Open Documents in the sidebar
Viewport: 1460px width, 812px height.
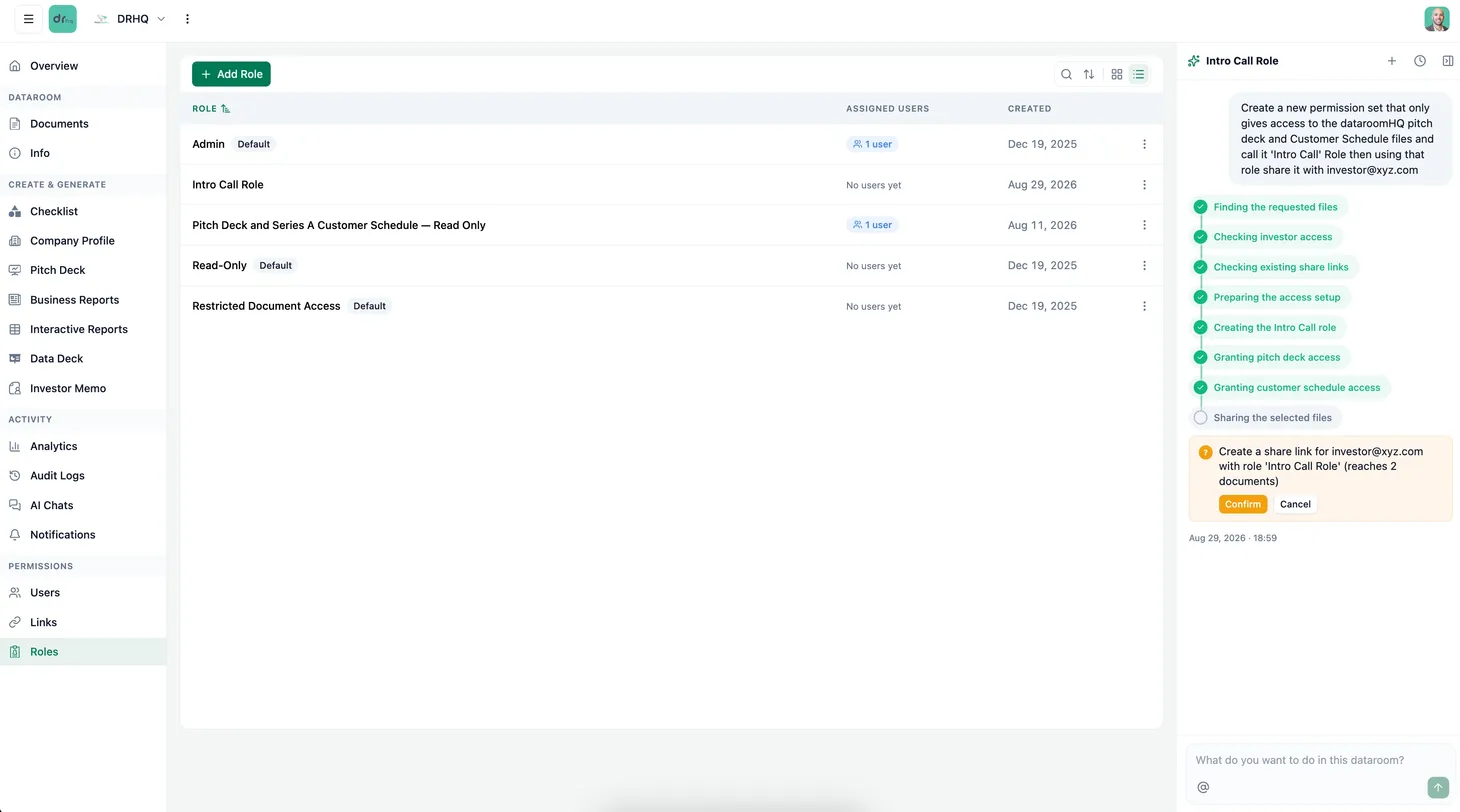[83, 124]
